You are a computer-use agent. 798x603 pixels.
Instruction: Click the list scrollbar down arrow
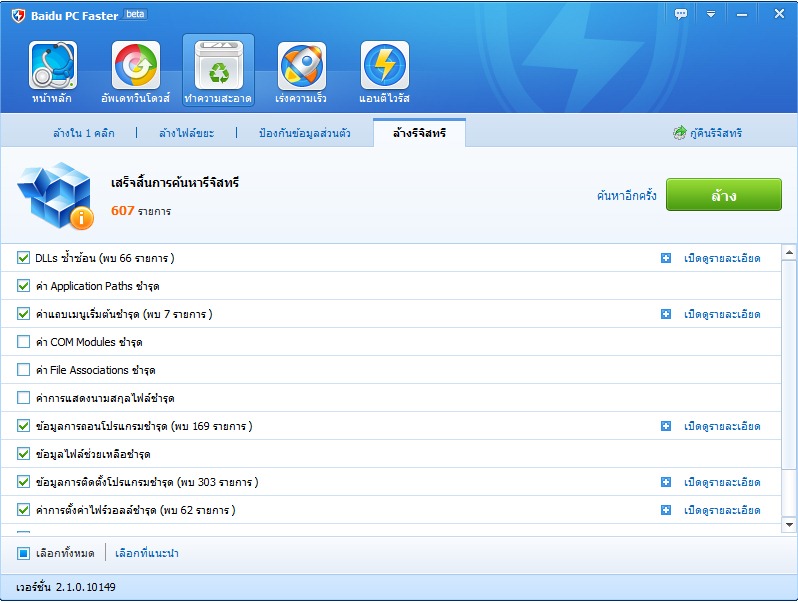[789, 524]
